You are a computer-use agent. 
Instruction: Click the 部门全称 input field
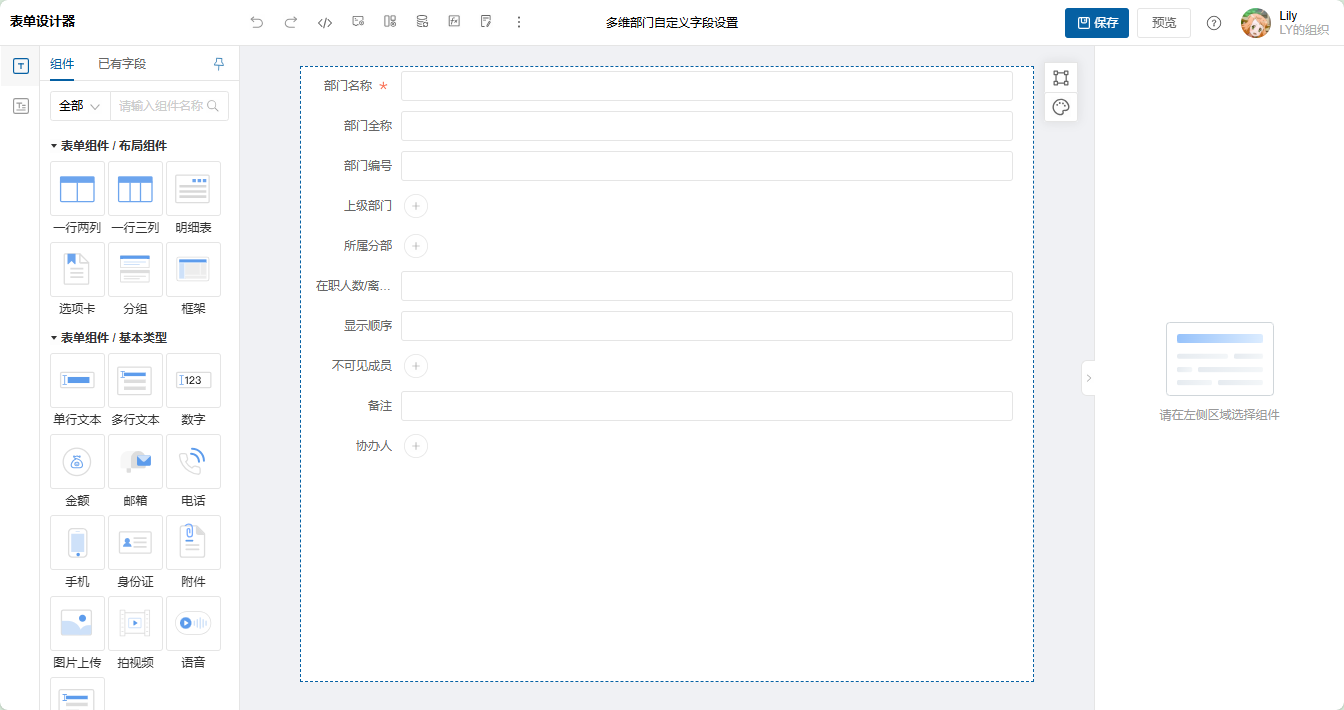pos(707,126)
